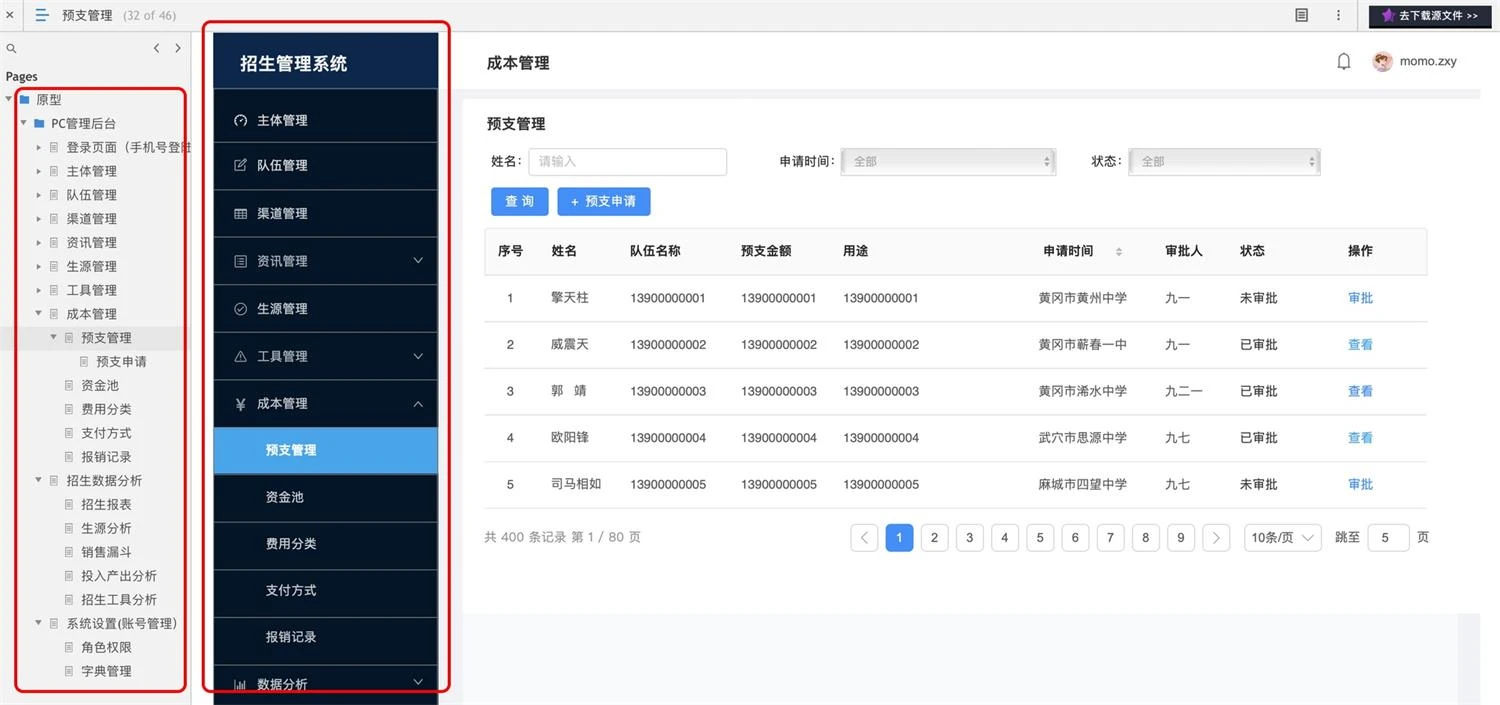Click the 跳至 page number input

[1388, 538]
